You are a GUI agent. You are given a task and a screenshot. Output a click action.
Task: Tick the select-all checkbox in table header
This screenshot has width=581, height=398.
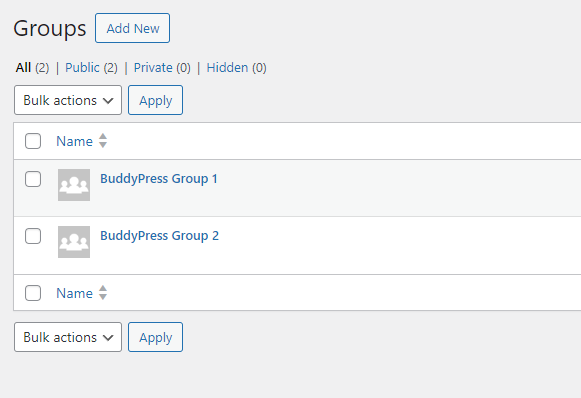point(33,141)
